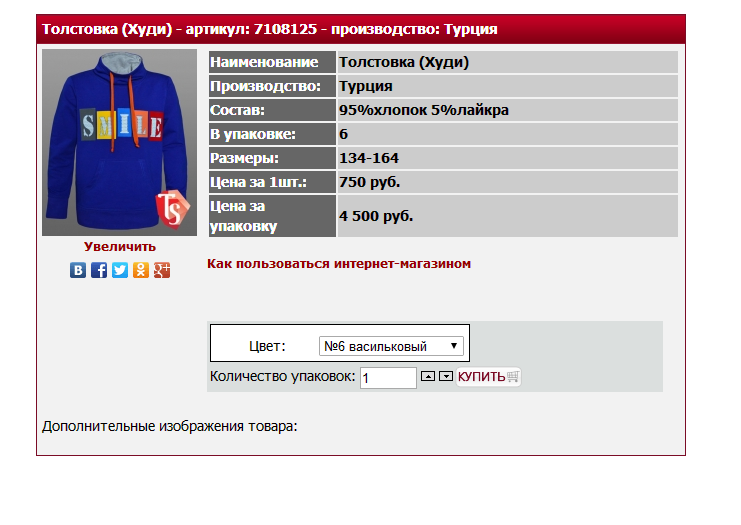Open Как пользоваться интернет-магазином link
This screenshot has width=741, height=525.
pyautogui.click(x=339, y=264)
